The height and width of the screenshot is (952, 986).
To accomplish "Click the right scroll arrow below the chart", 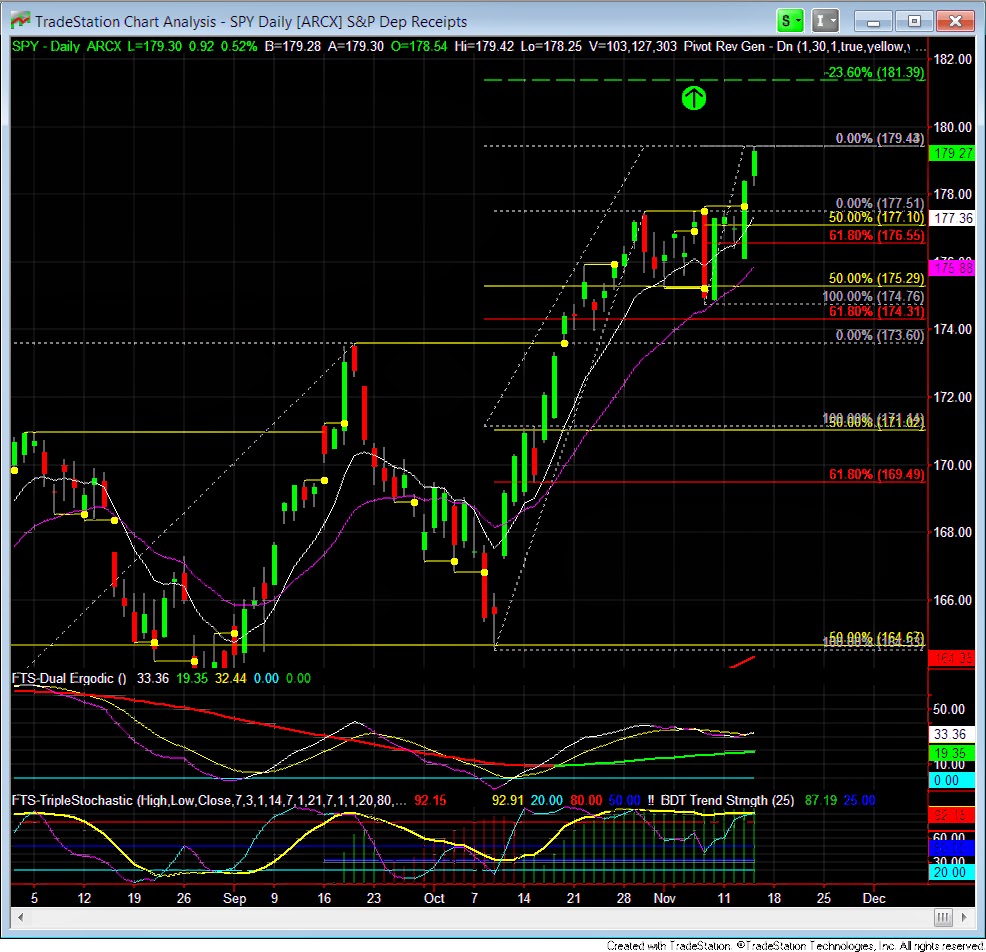I will coord(964,917).
